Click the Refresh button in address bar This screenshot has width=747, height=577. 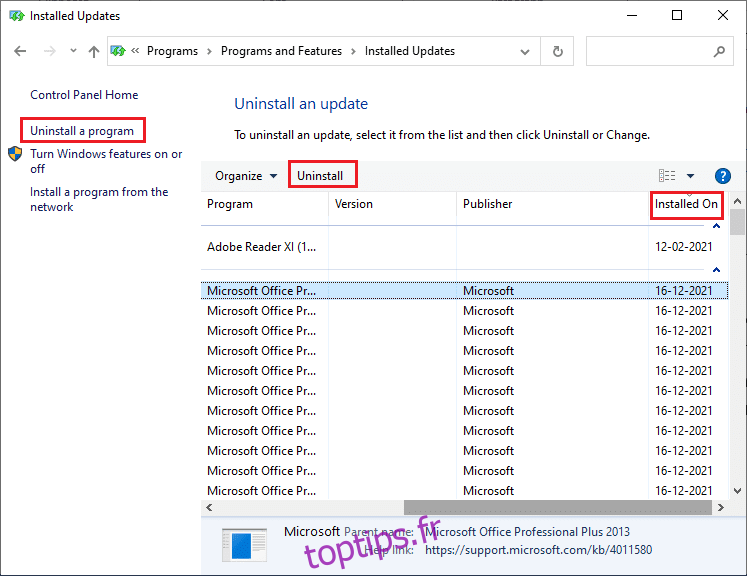point(557,51)
